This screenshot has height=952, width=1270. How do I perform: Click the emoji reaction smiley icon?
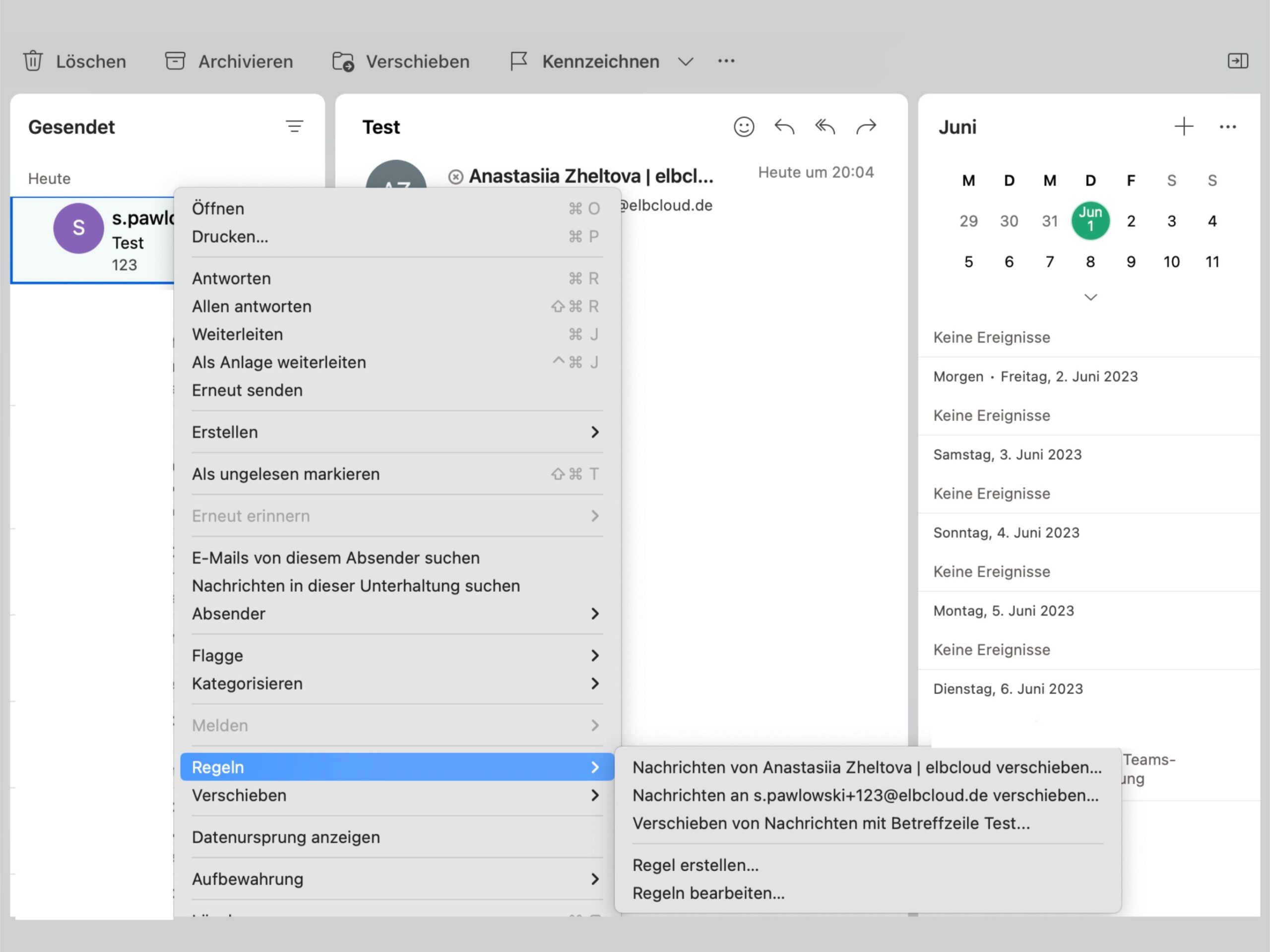coord(744,127)
